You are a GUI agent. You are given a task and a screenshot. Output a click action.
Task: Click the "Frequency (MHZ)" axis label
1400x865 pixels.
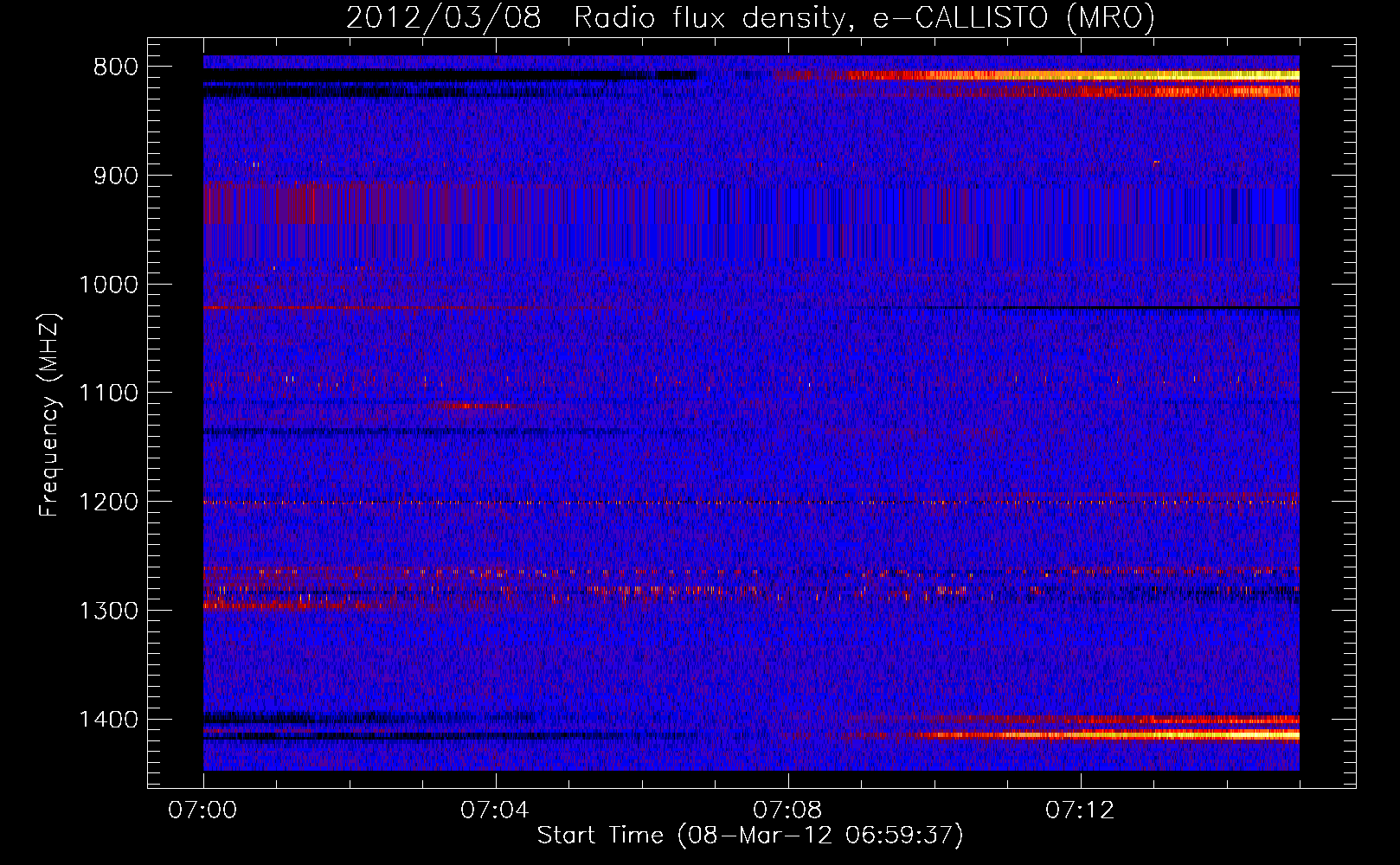coord(49,415)
